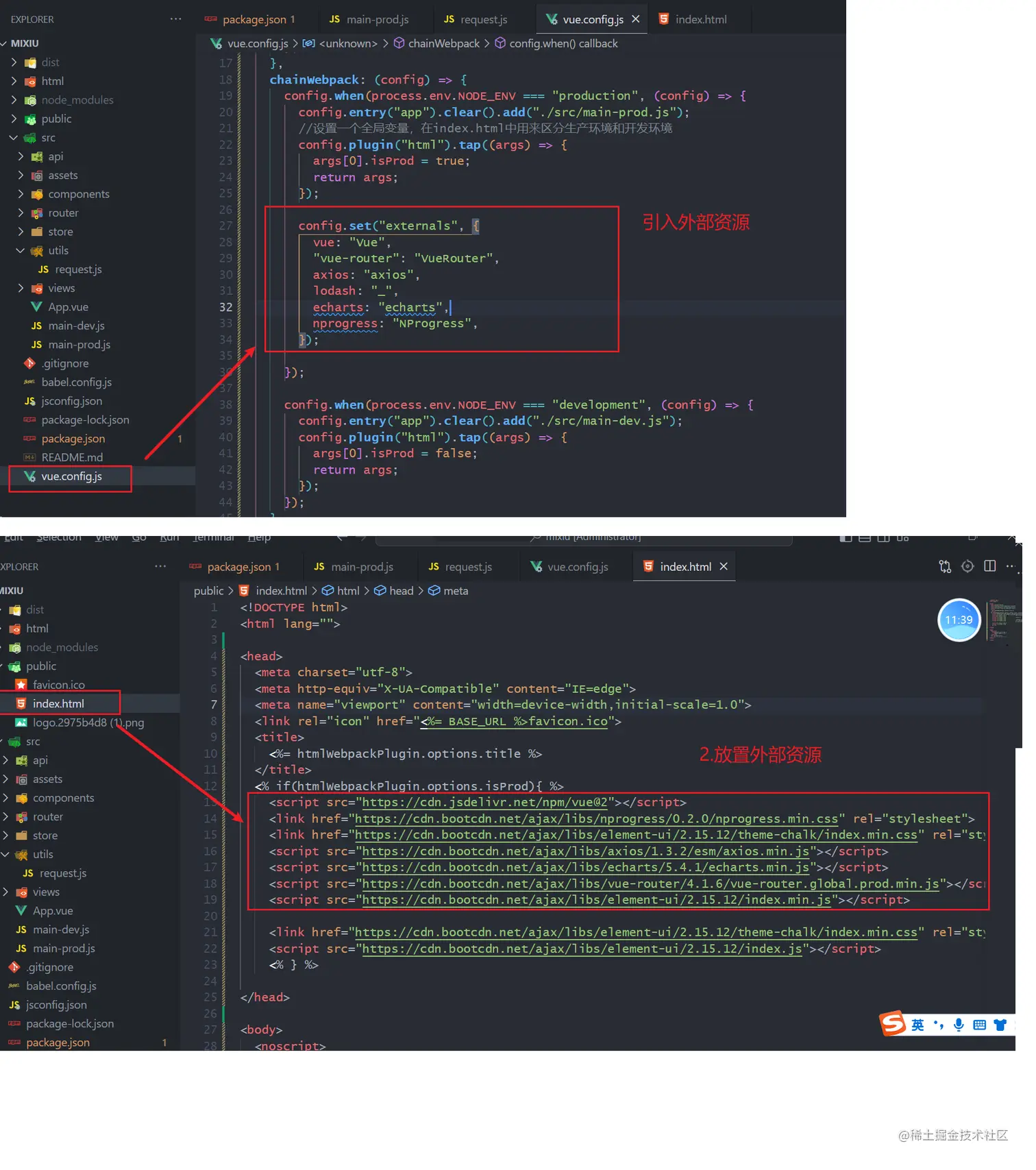
Task: Expand api folder chevron in top explorer
Action: pyautogui.click(x=21, y=156)
